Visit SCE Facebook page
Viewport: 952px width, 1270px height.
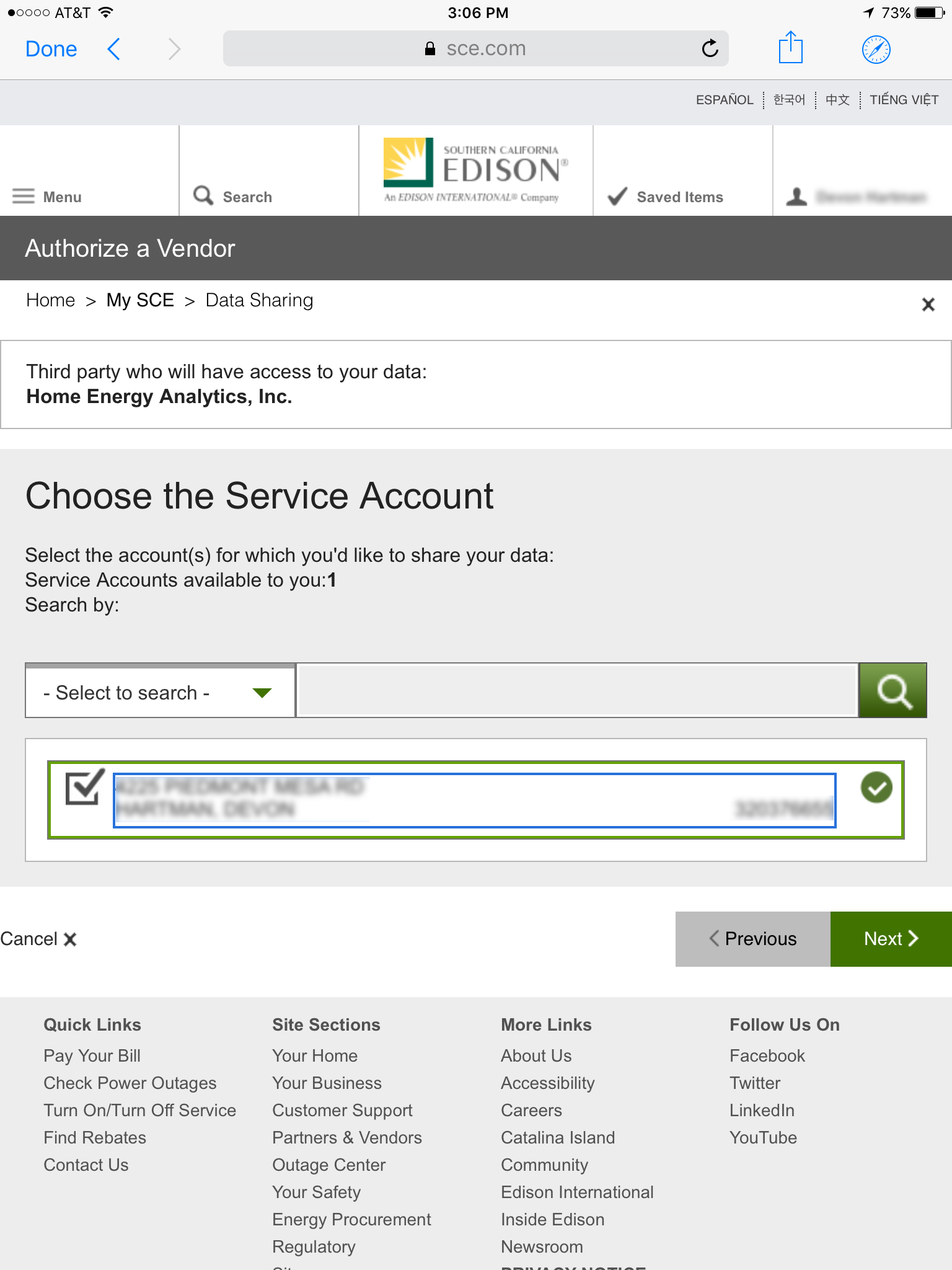point(767,1055)
